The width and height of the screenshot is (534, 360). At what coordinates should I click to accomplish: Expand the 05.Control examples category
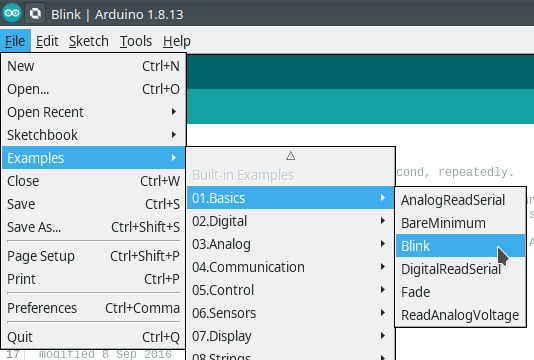coord(290,290)
